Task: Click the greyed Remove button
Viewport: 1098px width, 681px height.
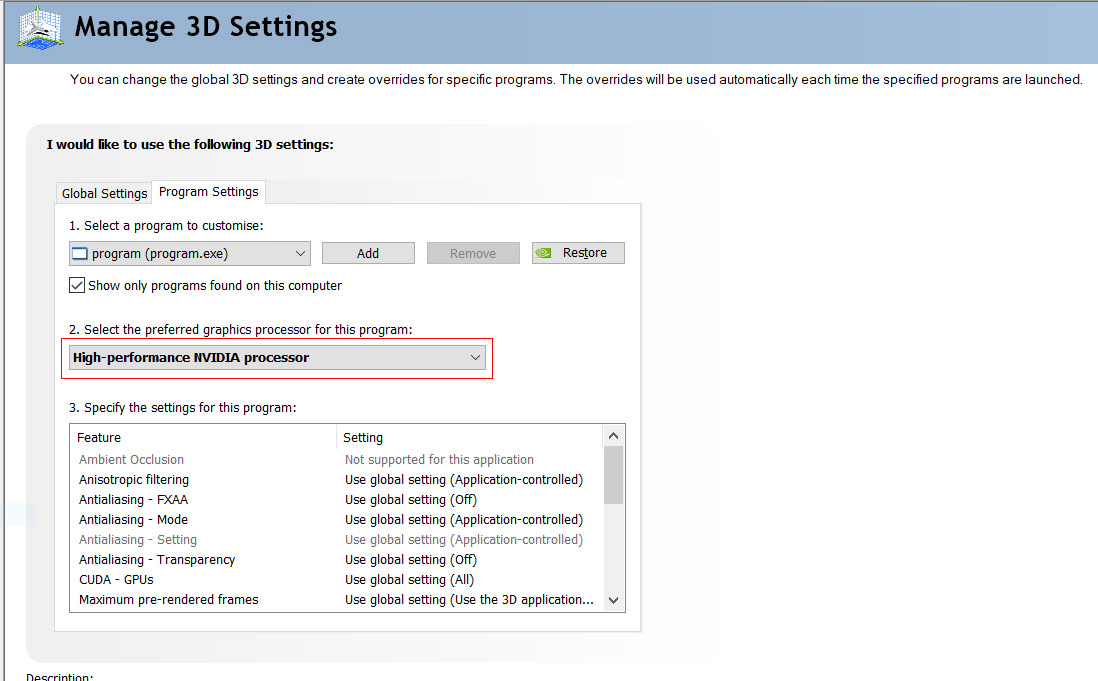Action: [x=473, y=253]
